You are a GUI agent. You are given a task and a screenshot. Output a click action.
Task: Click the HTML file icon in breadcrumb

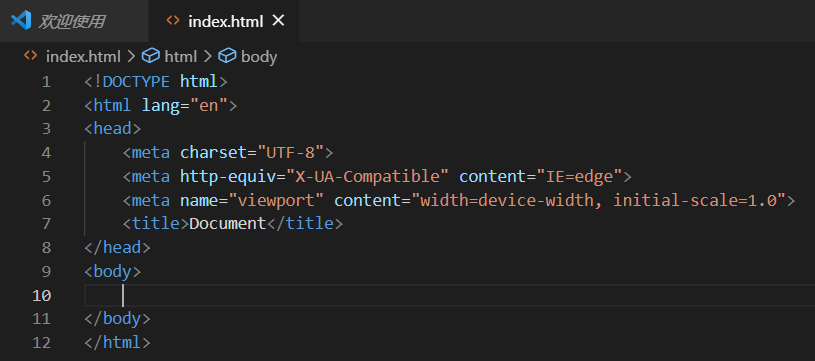31,56
